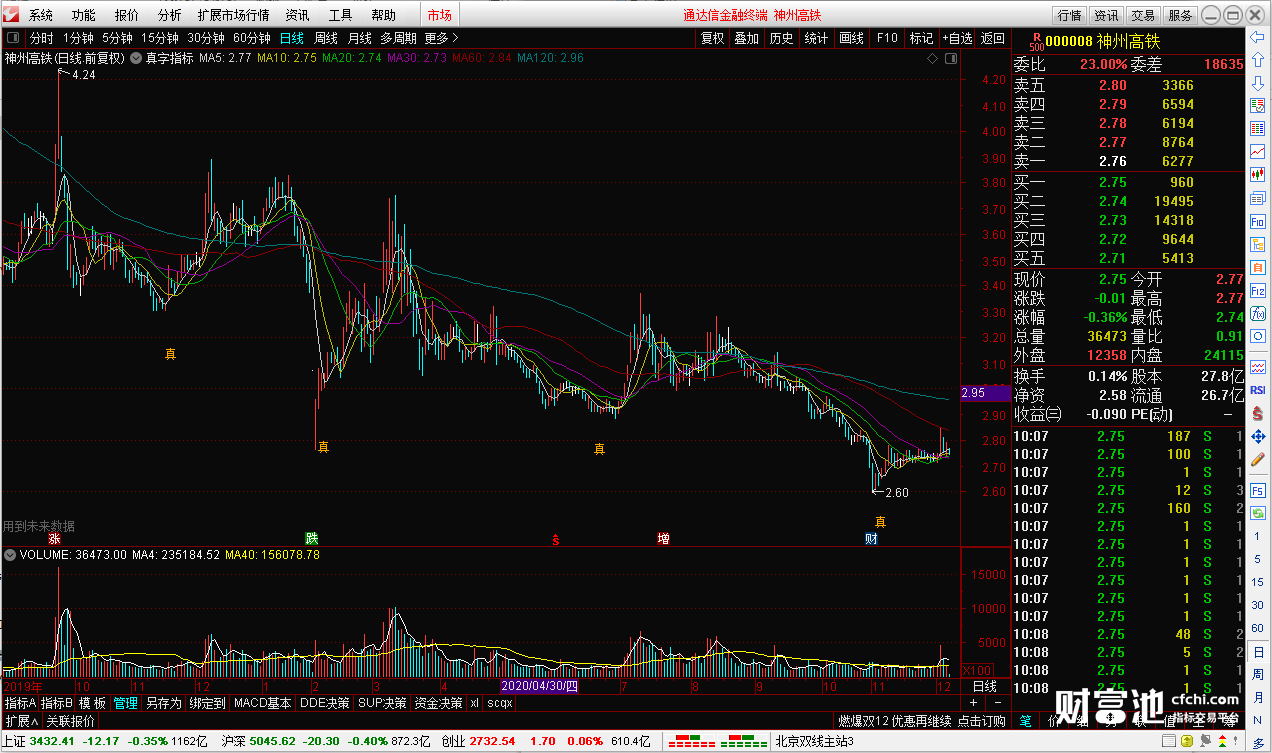Image resolution: width=1272 pixels, height=753 pixels.
Task: Click the f(x) formula sidebar icon
Action: [1258, 314]
